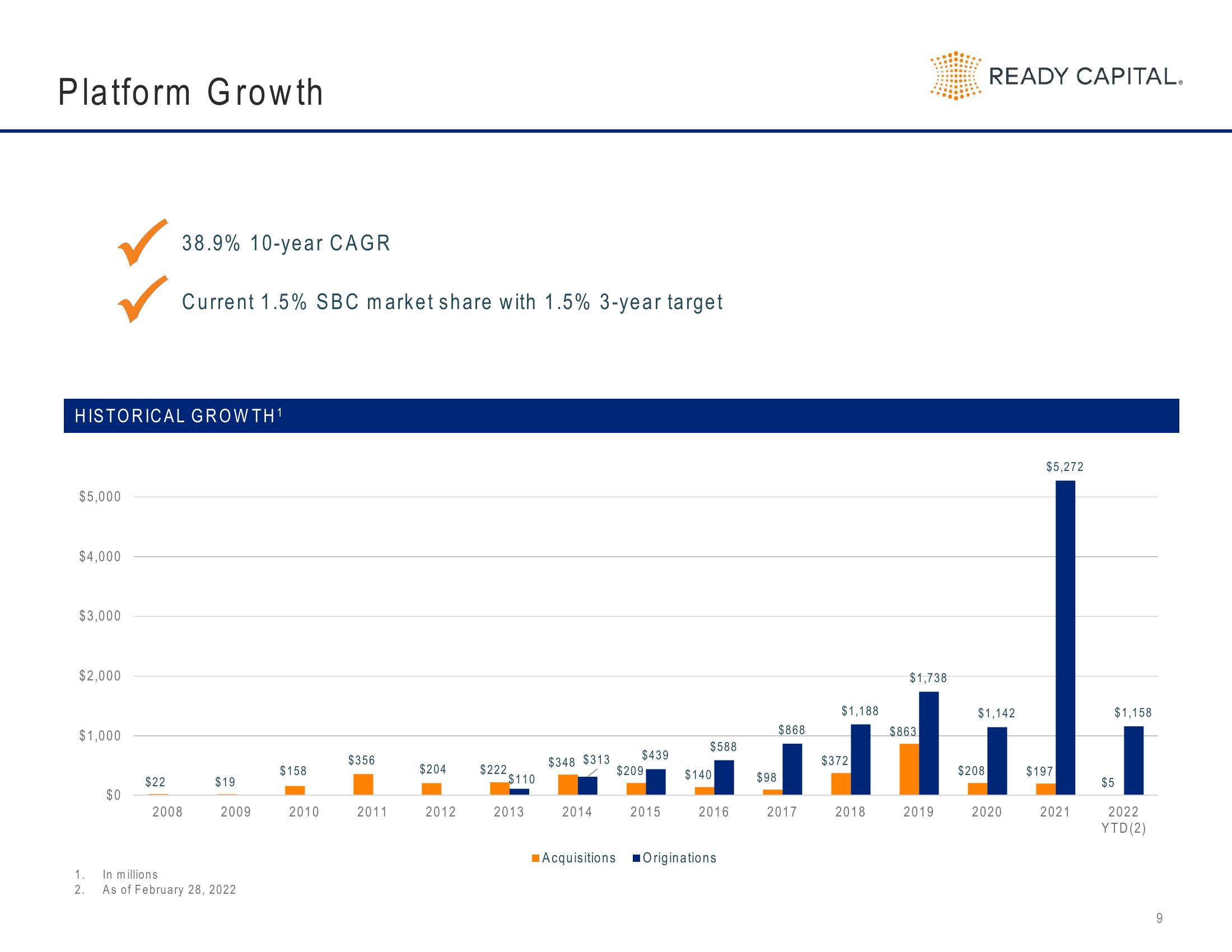Click the $588 data label
The image size is (1232, 952).
point(723,746)
